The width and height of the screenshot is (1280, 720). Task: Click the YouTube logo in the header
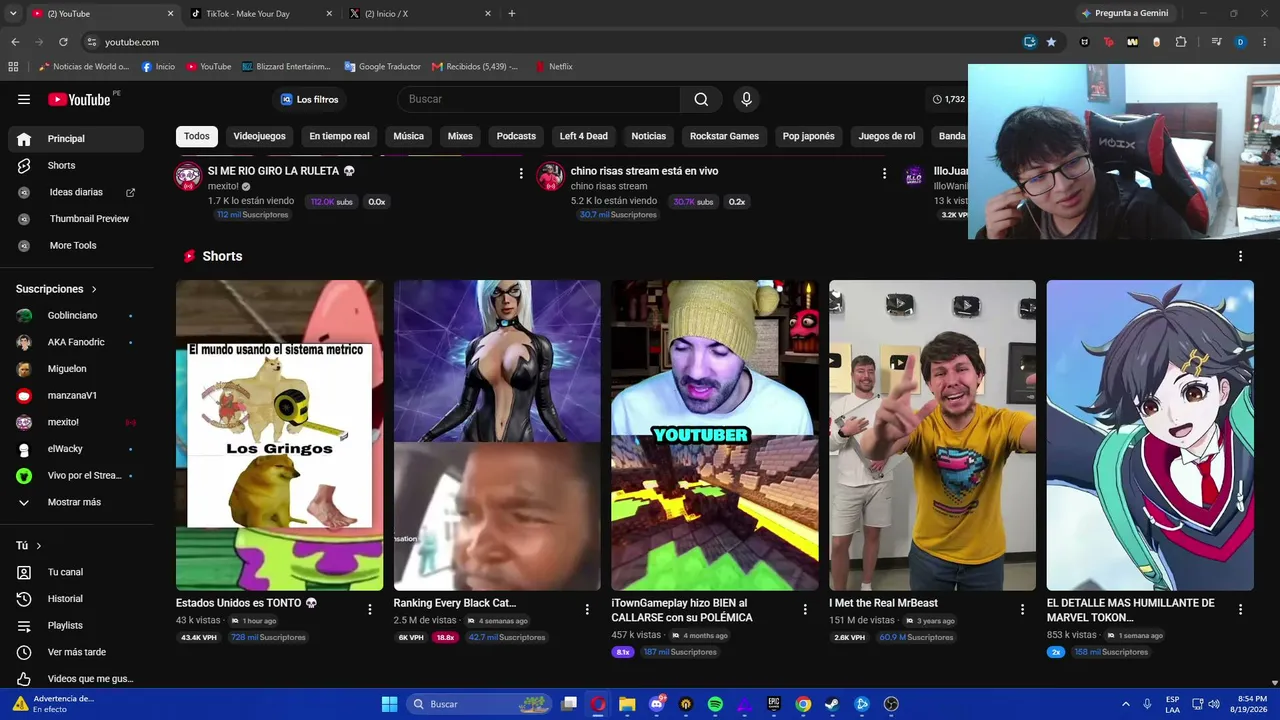coord(79,99)
